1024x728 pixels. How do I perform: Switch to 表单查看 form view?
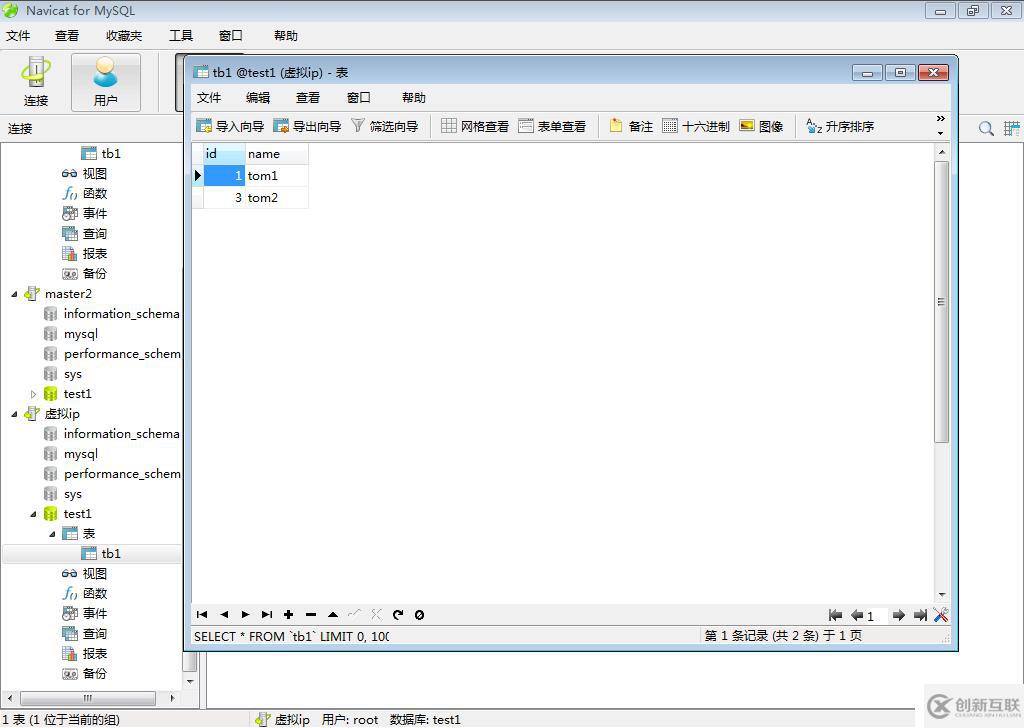pos(552,126)
